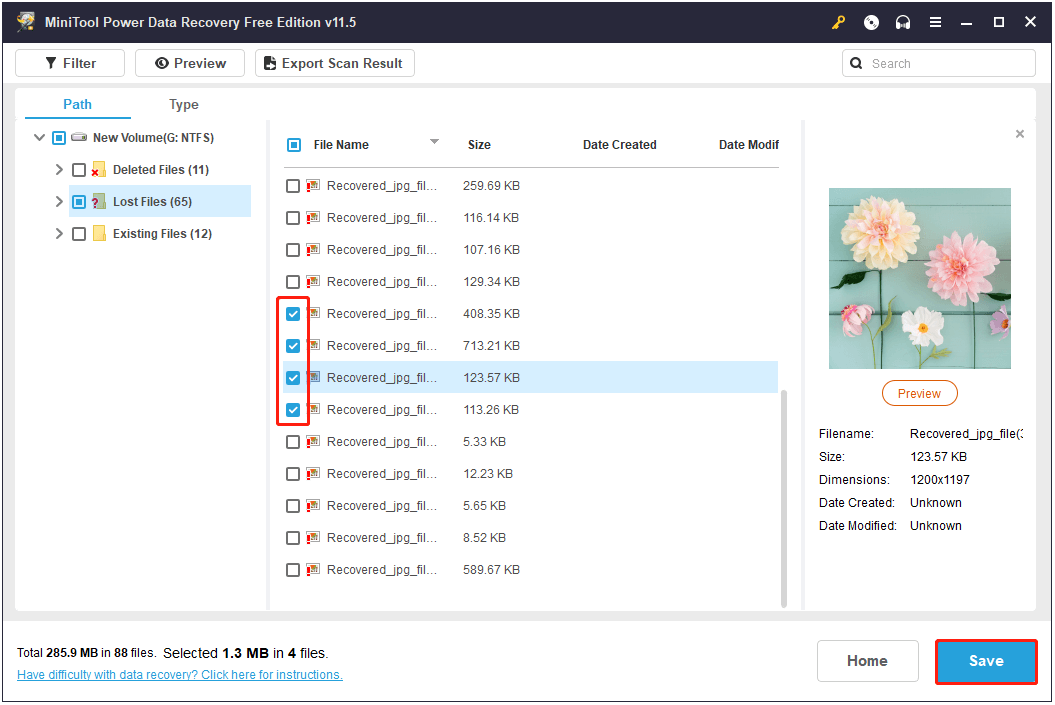Click the file icon for 259.69 KB row
The image size is (1055, 705).
(x=313, y=186)
